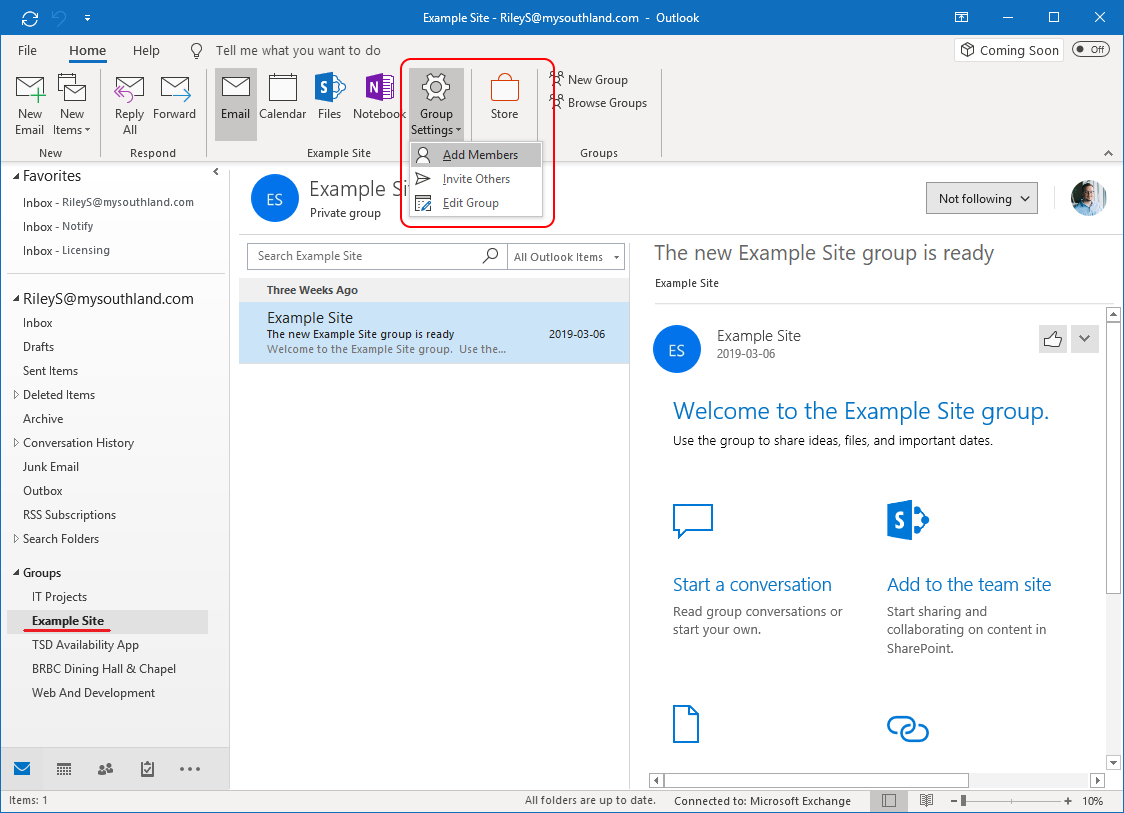Expand the Deleted Items folder
Viewport: 1124px width, 813px height.
(x=16, y=395)
